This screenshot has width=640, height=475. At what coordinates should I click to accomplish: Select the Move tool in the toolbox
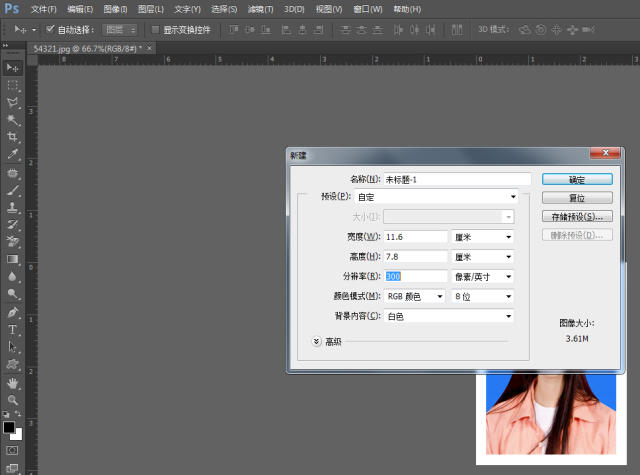click(x=13, y=67)
